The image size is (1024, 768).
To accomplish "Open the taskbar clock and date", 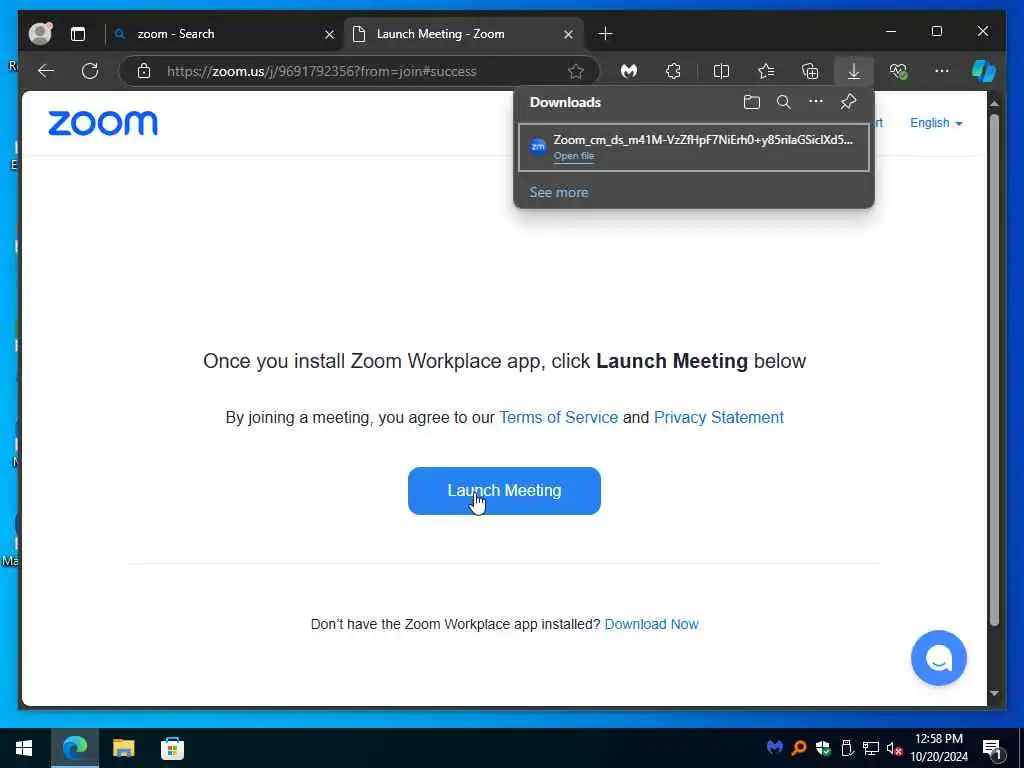I will point(938,748).
